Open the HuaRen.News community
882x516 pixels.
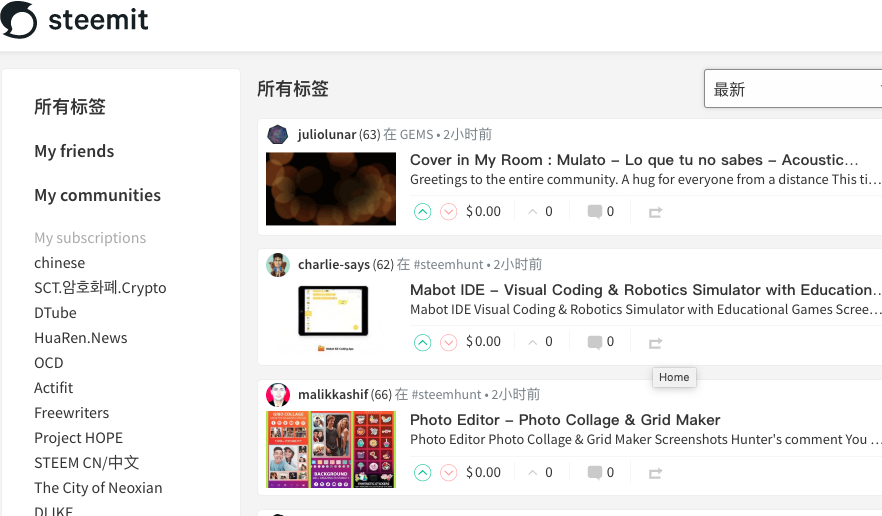80,338
